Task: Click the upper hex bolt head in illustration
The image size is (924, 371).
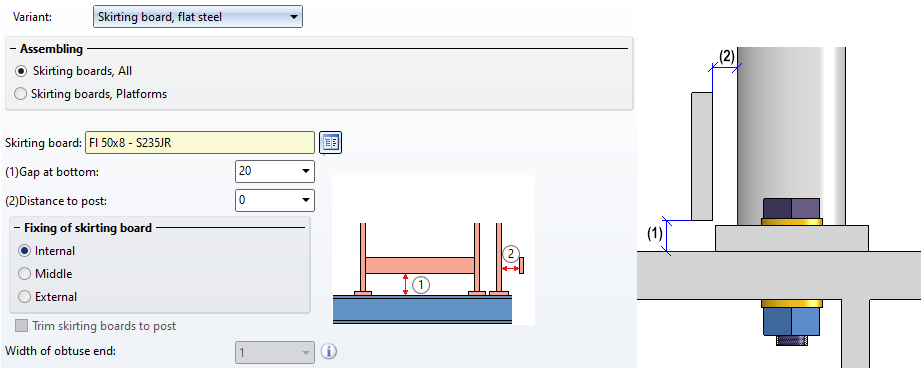Action: [x=791, y=208]
